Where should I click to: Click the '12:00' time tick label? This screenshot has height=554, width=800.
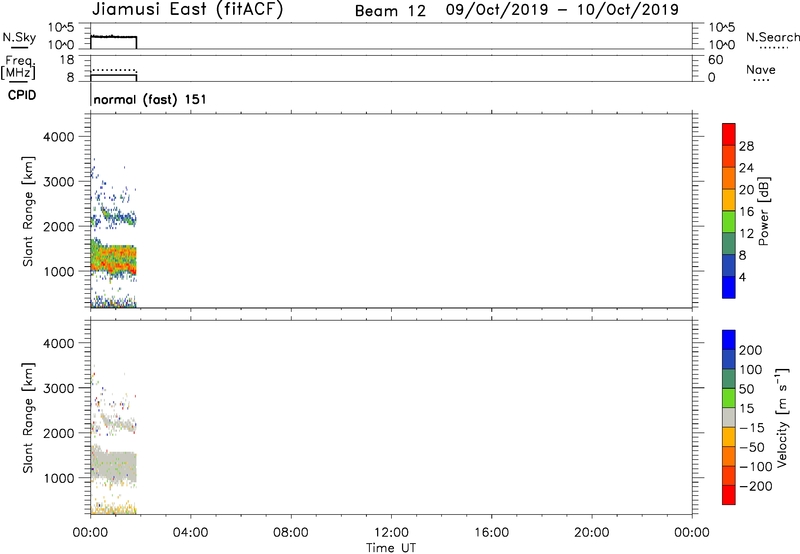click(x=391, y=533)
